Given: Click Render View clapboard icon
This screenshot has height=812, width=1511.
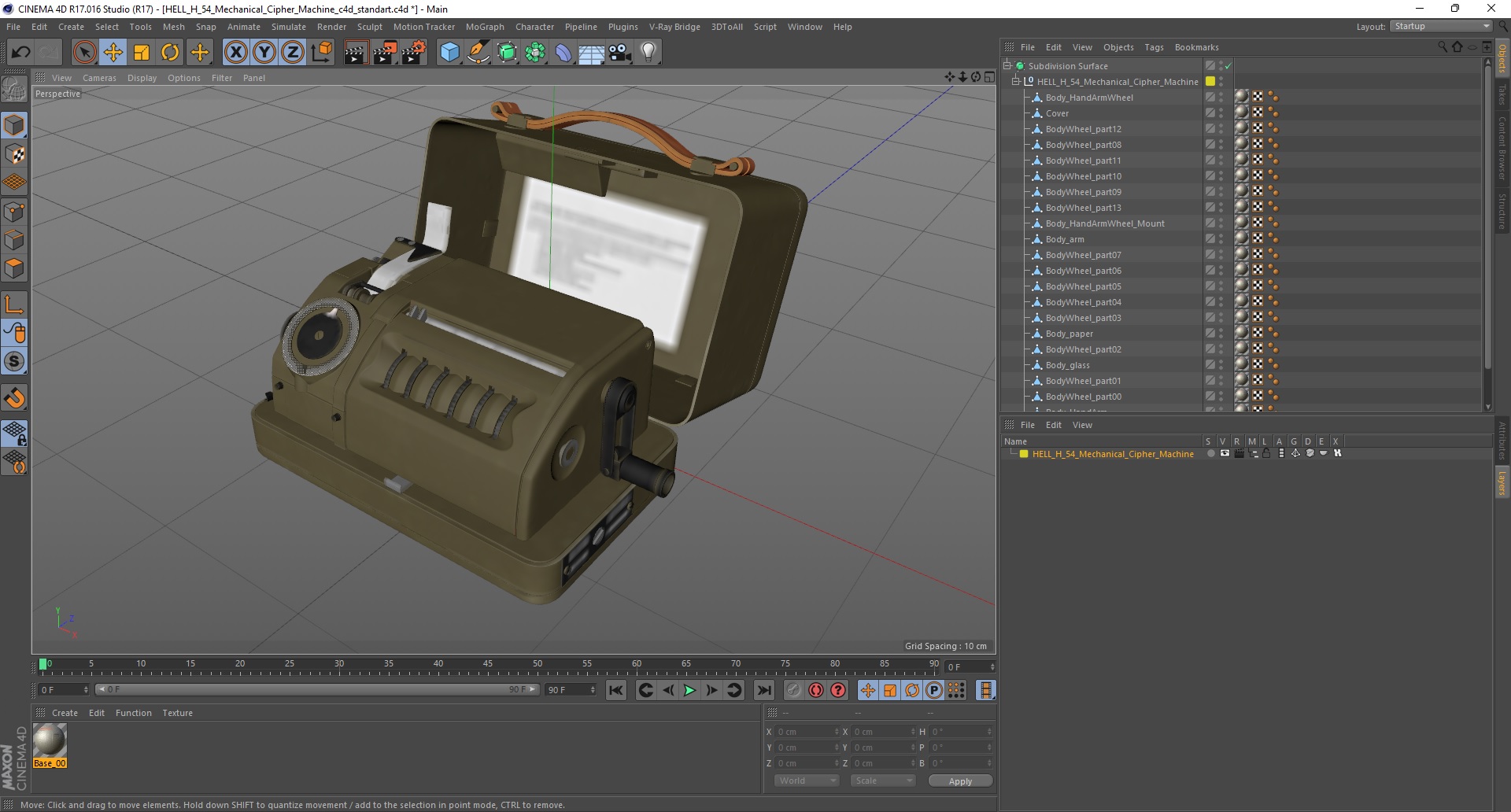Looking at the screenshot, I should (356, 53).
